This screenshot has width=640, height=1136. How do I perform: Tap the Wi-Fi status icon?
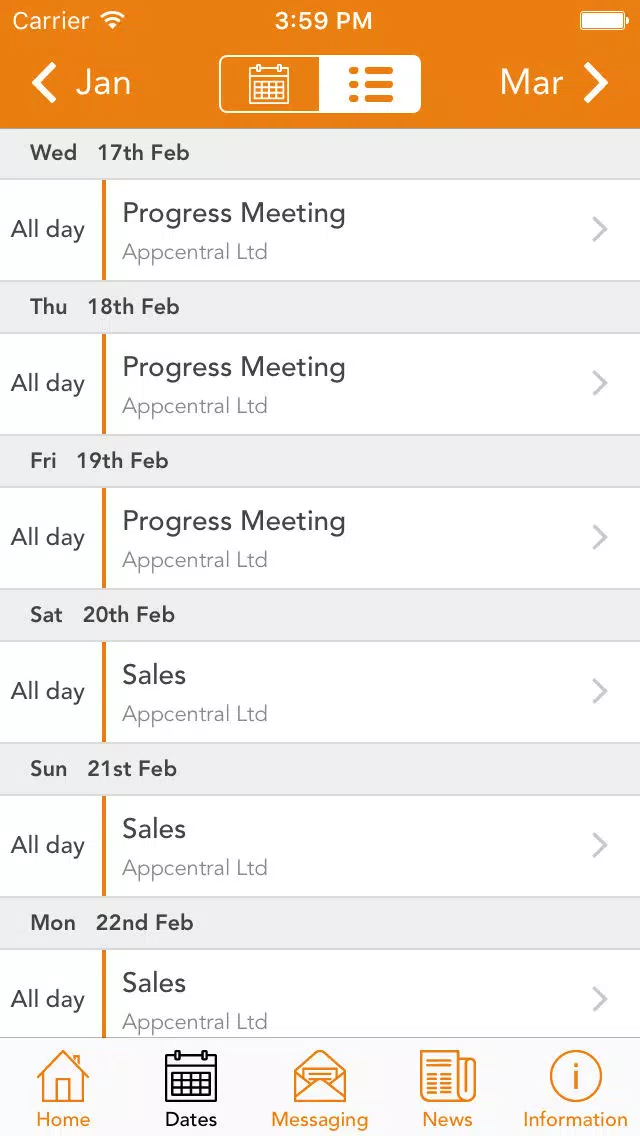pos(112,20)
